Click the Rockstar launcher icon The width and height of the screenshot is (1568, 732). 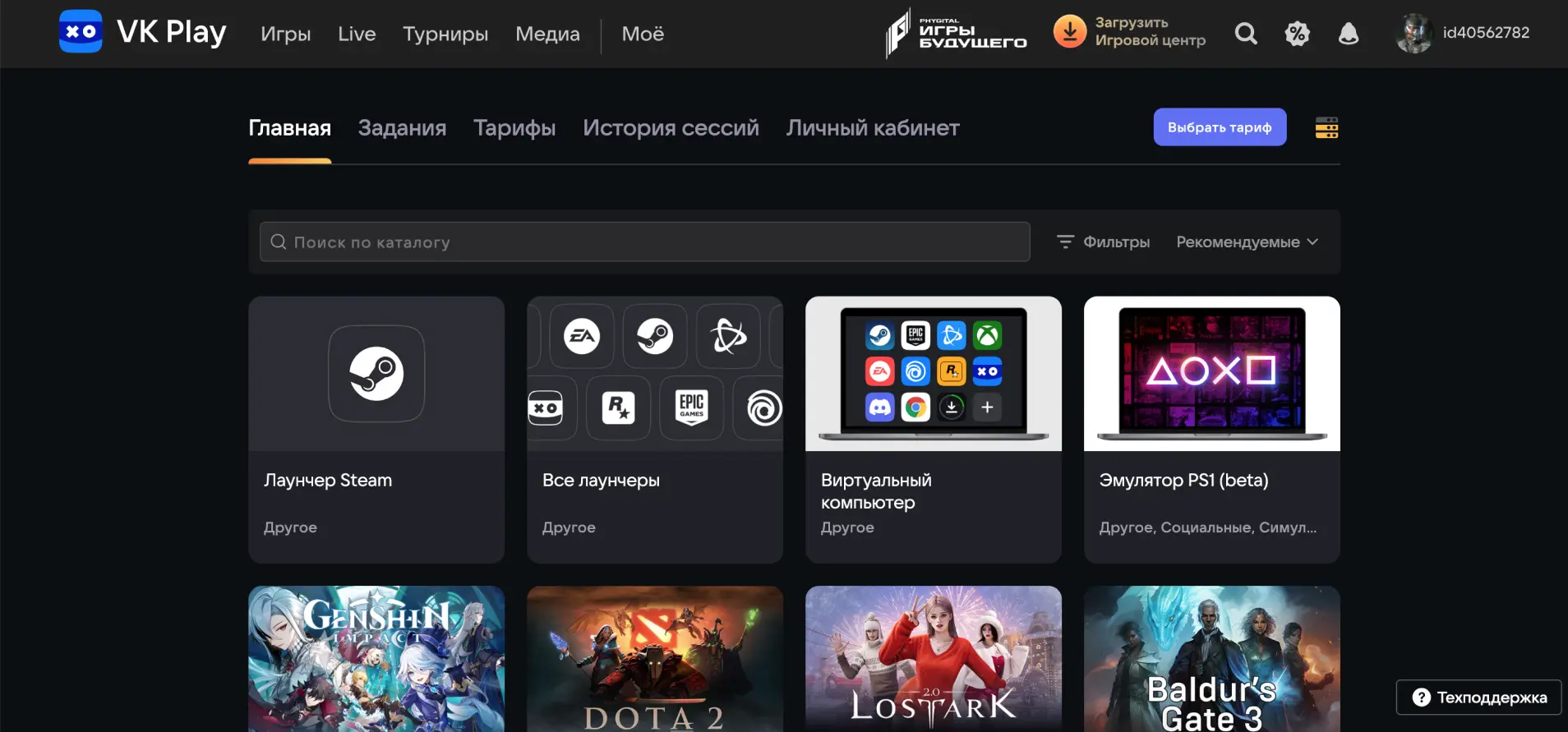[618, 407]
